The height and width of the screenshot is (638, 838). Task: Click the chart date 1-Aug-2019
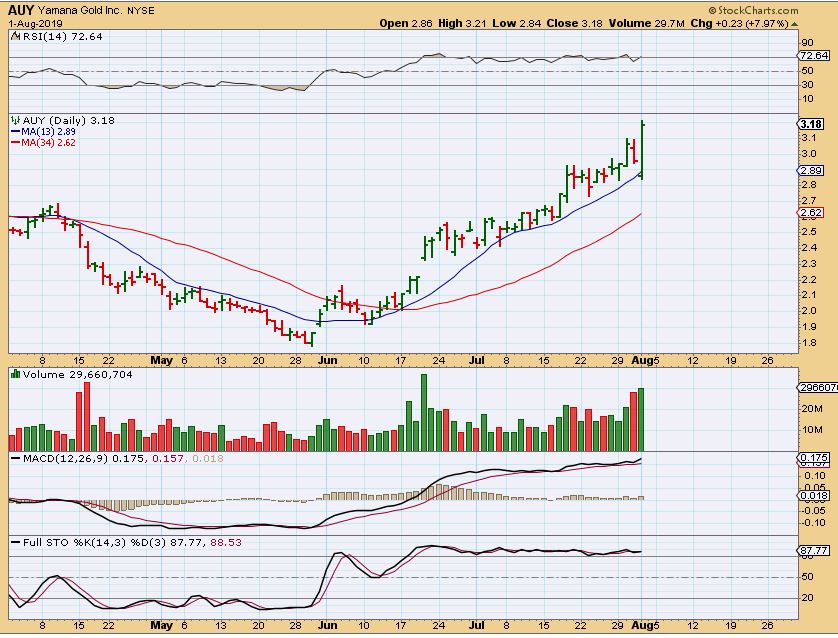[35, 24]
